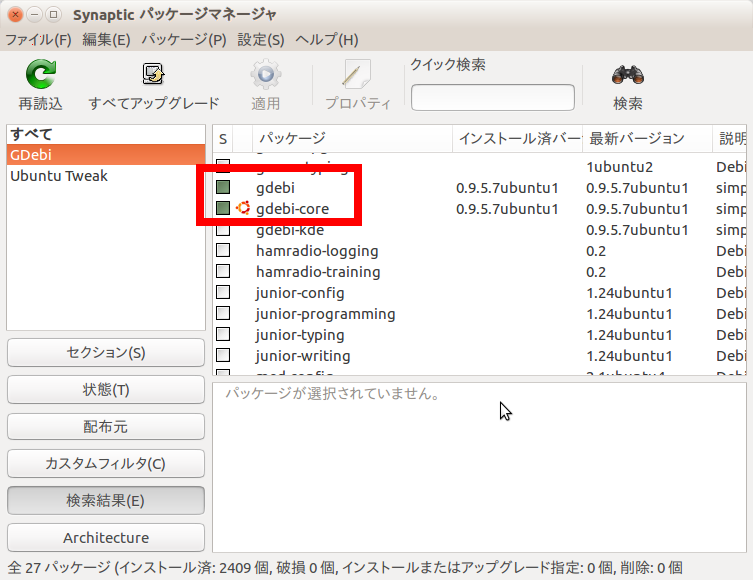Focus the クイック検索 input field
This screenshot has width=753, height=580.
[493, 97]
